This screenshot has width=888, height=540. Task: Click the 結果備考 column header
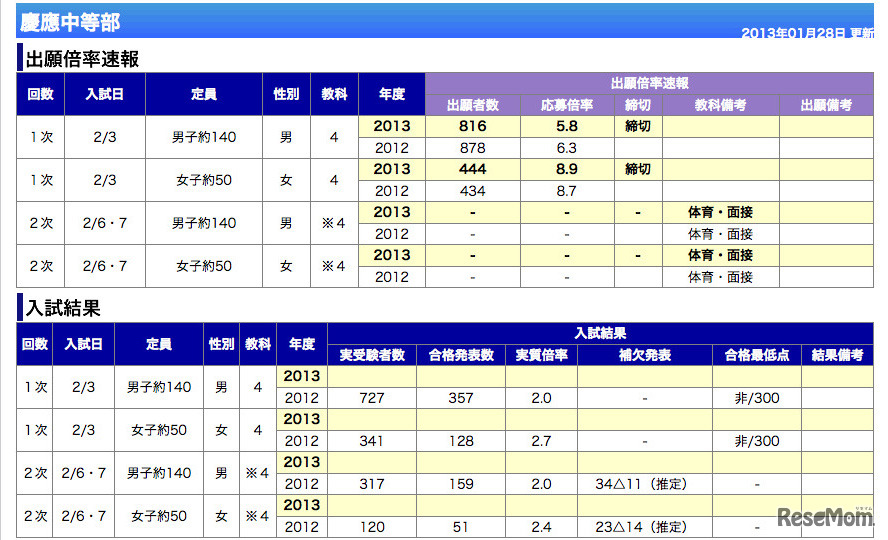pos(837,355)
